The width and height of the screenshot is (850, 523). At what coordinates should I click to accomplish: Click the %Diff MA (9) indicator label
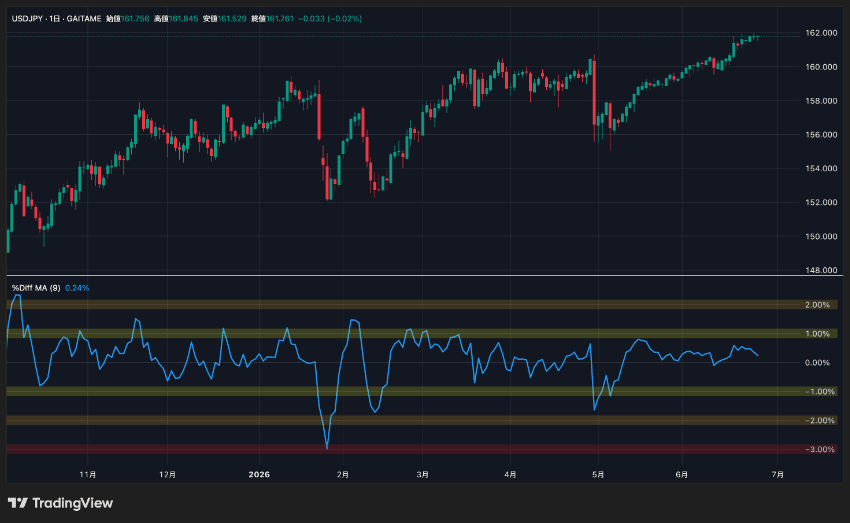(36, 288)
